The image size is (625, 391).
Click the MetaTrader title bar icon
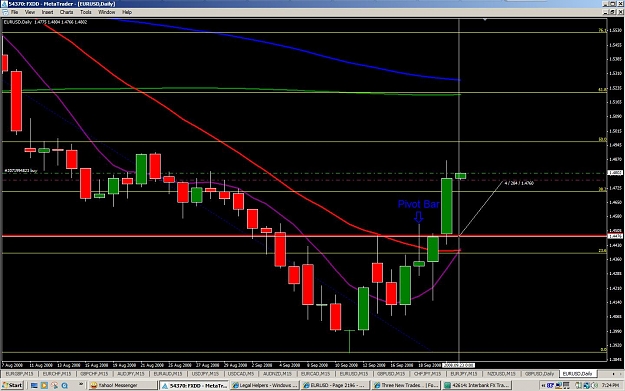(4, 4)
